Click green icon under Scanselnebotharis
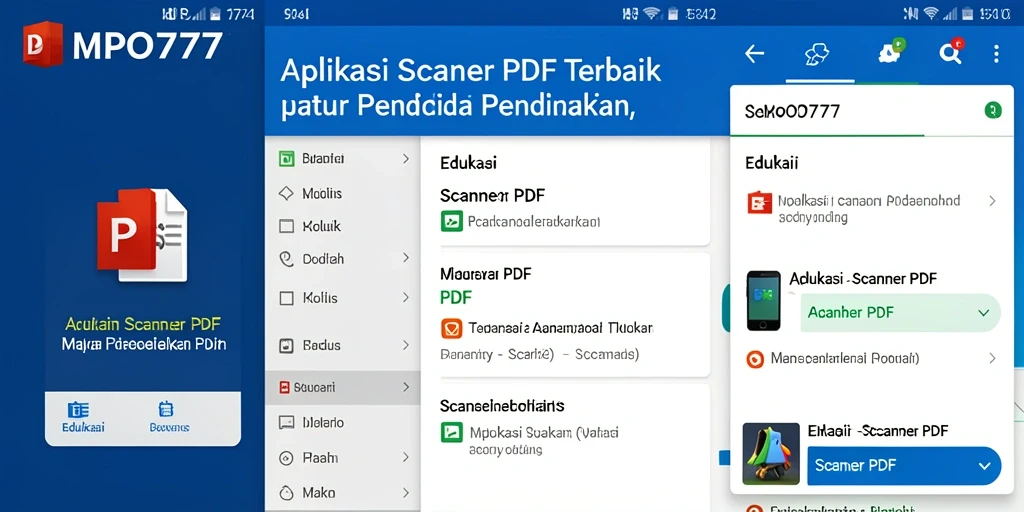Viewport: 1024px width, 512px height. 451,432
